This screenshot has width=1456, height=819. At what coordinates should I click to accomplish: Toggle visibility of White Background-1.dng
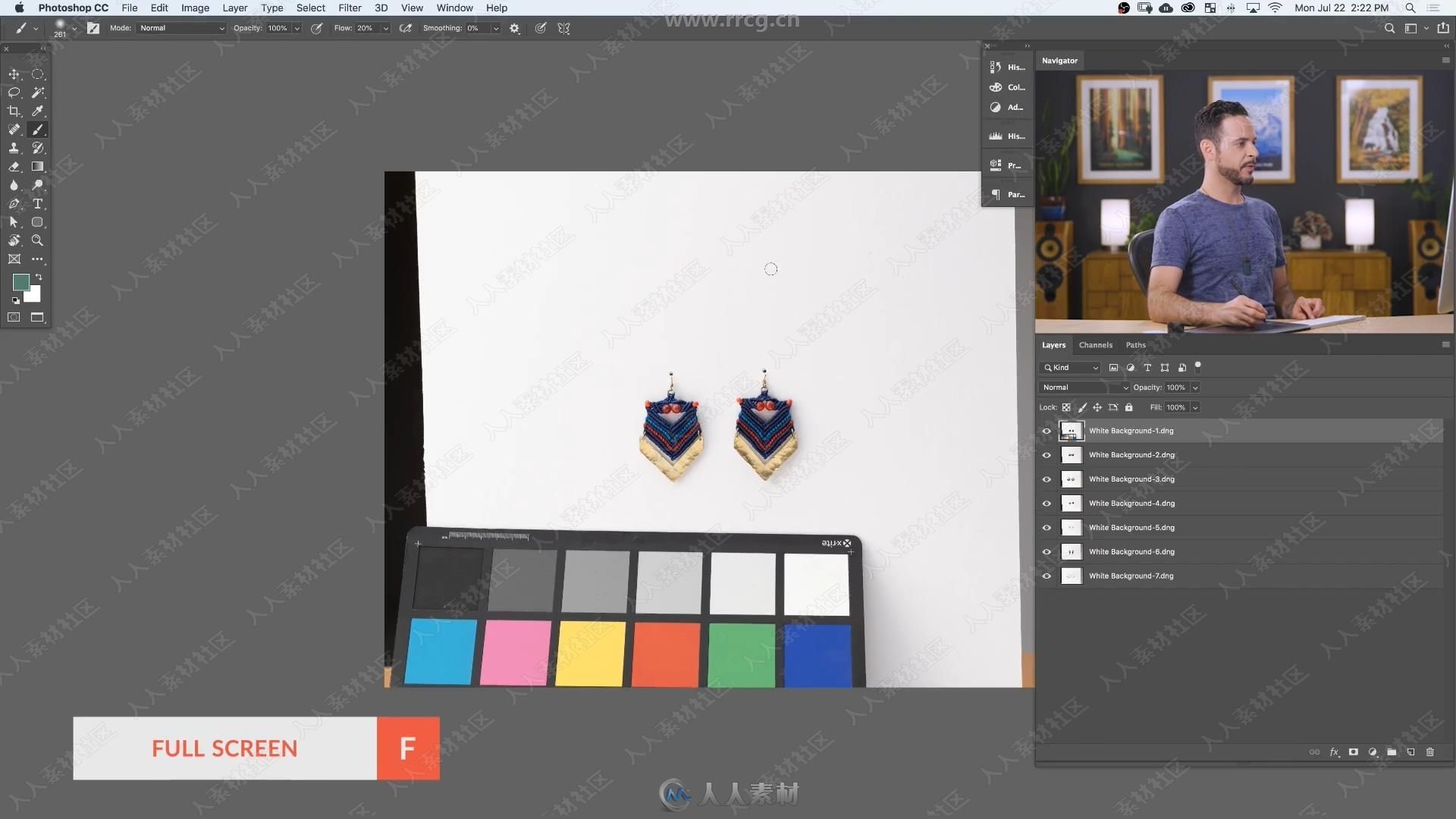click(x=1046, y=430)
